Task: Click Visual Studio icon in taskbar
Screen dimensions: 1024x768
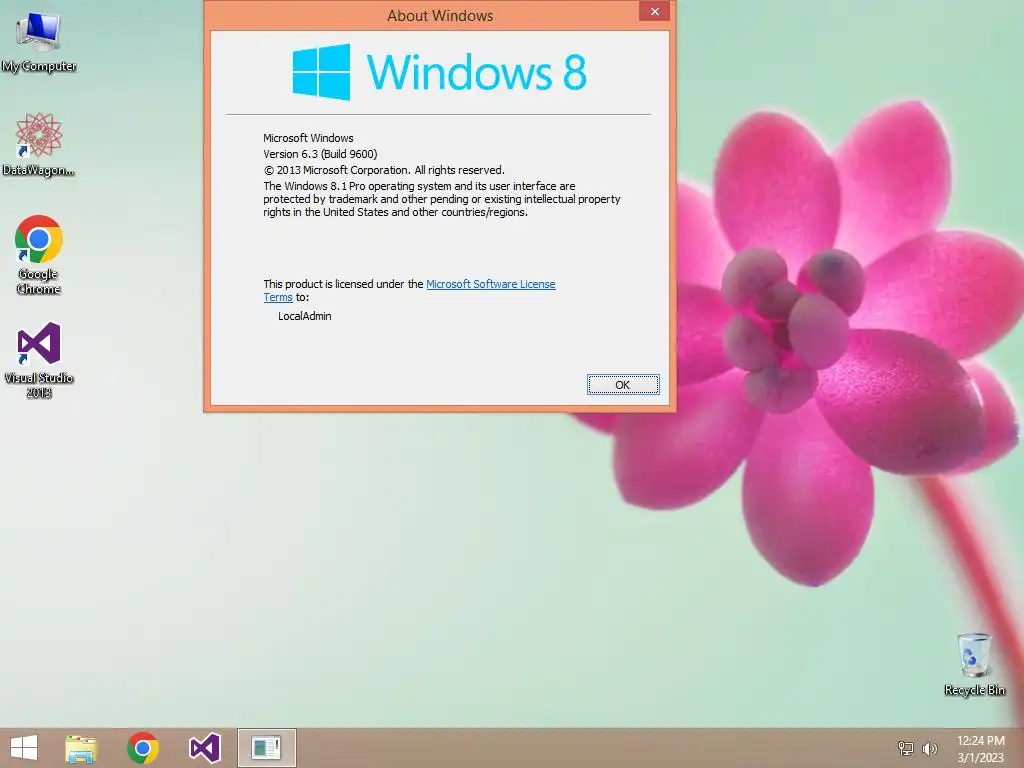Action: (204, 748)
